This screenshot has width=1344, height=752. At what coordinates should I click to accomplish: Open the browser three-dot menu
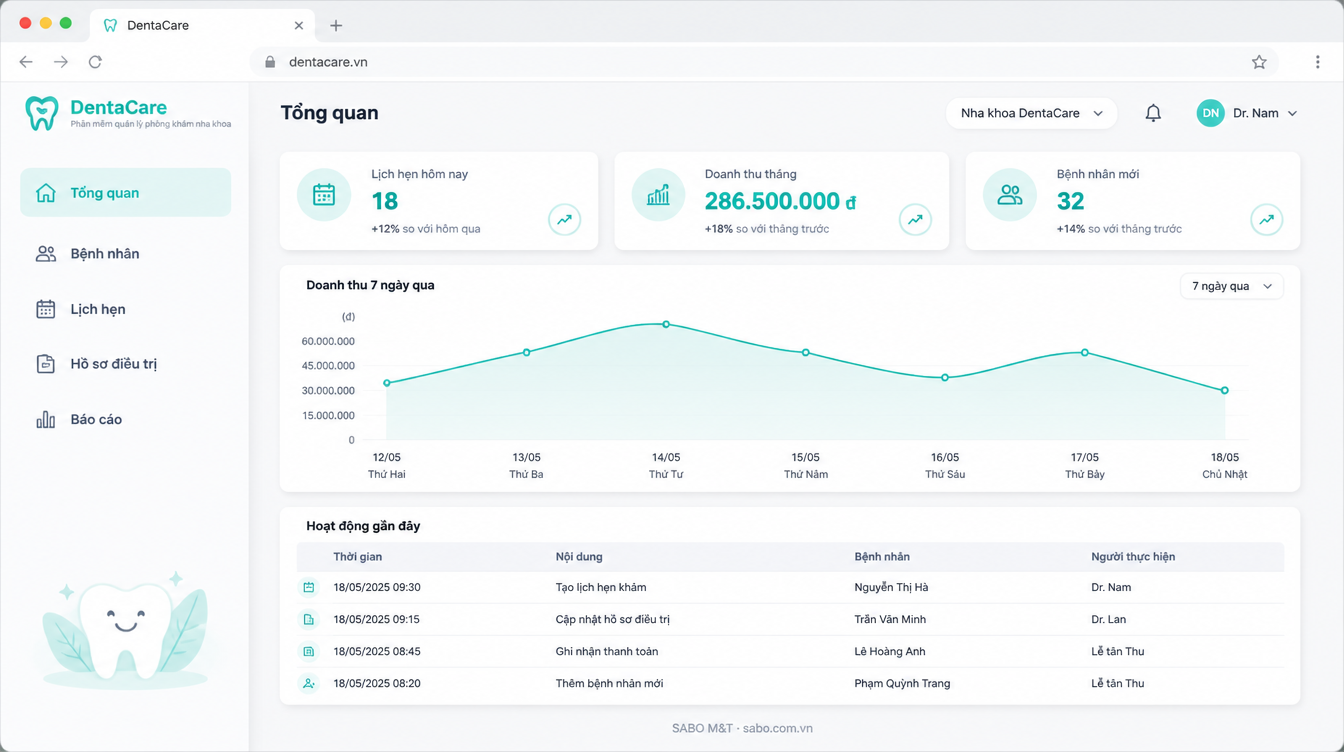[1317, 62]
